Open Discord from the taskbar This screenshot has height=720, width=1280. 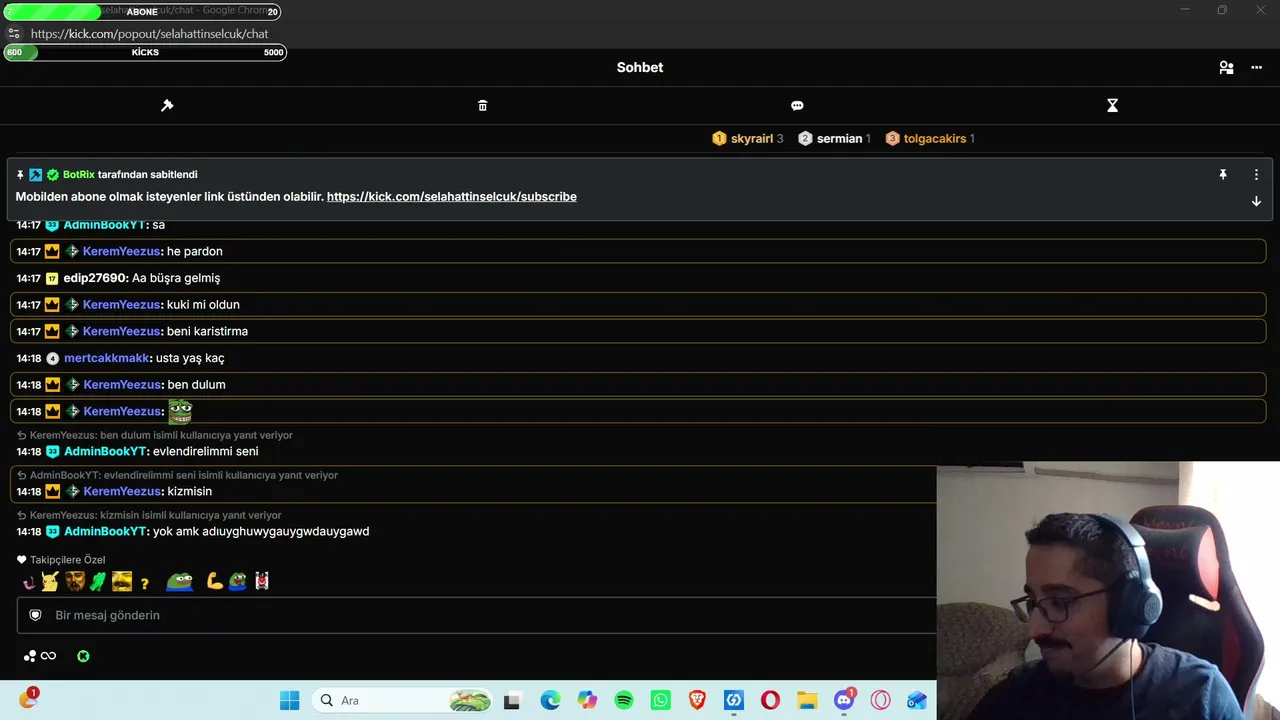coord(844,701)
